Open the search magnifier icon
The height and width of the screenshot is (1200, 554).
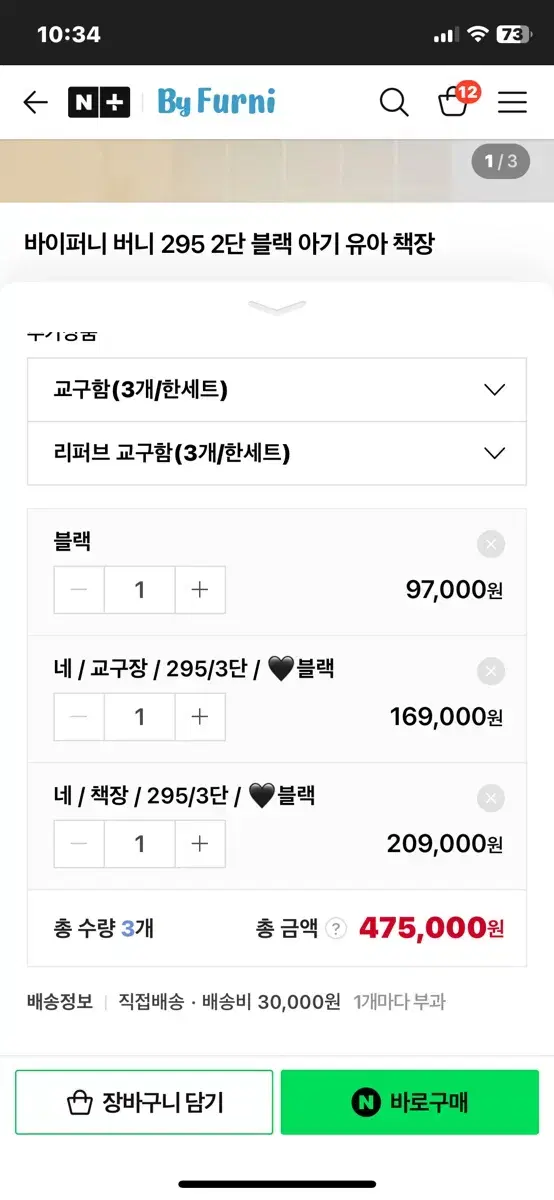(394, 102)
